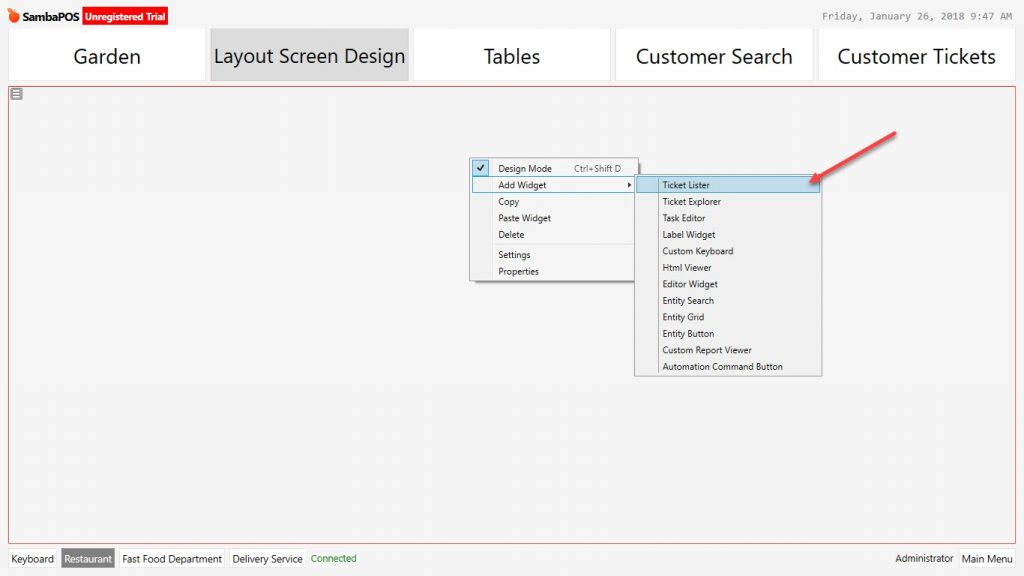Pick Label Widget from submenu
The width and height of the screenshot is (1024, 576).
(728, 234)
